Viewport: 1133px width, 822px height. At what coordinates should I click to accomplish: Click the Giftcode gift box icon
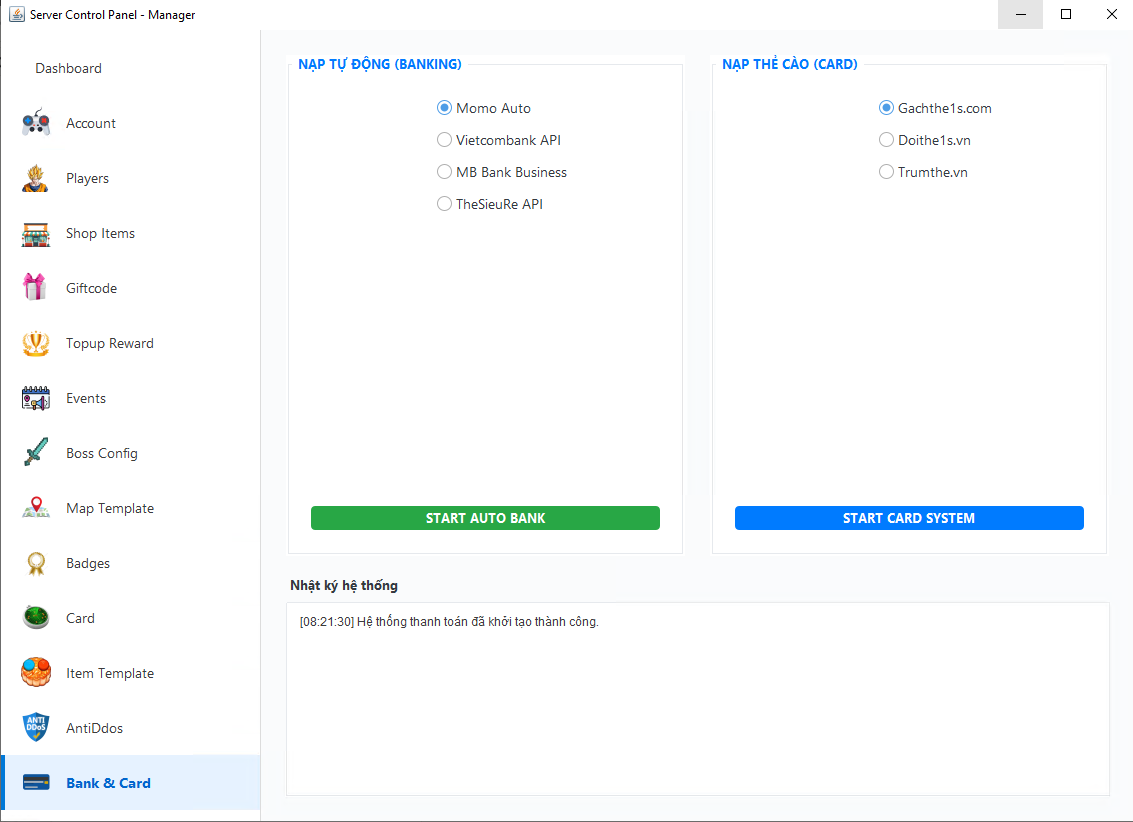point(35,288)
